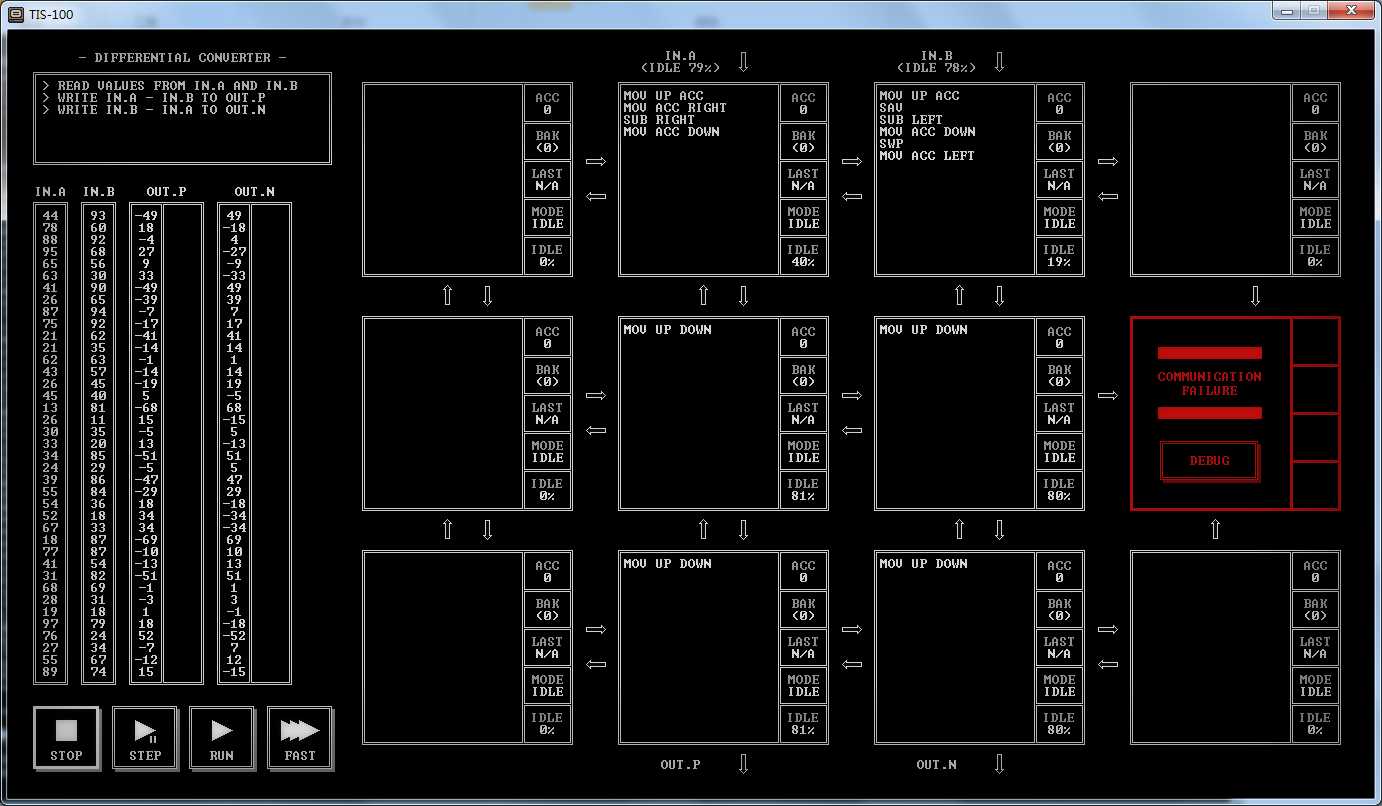This screenshot has height=806, width=1382.
Task: Click the STEP button
Action: pyautogui.click(x=144, y=738)
